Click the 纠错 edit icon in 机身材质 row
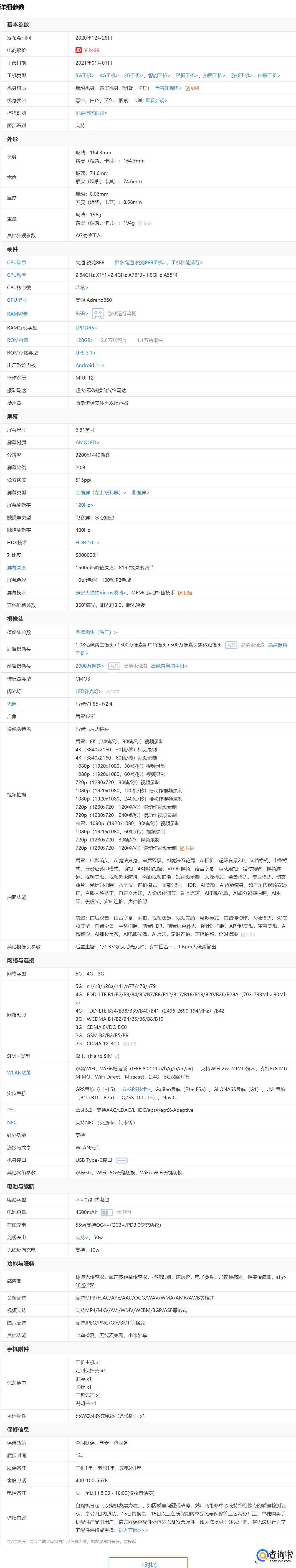Image resolution: width=296 pixels, height=1568 pixels. point(192,88)
